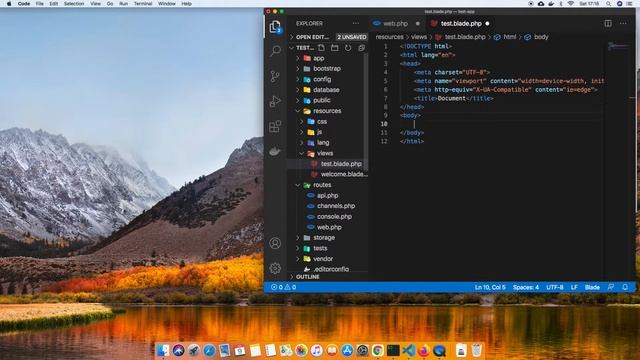This screenshot has height=360, width=640.
Task: Open Trash from the Dock
Action: [476, 350]
